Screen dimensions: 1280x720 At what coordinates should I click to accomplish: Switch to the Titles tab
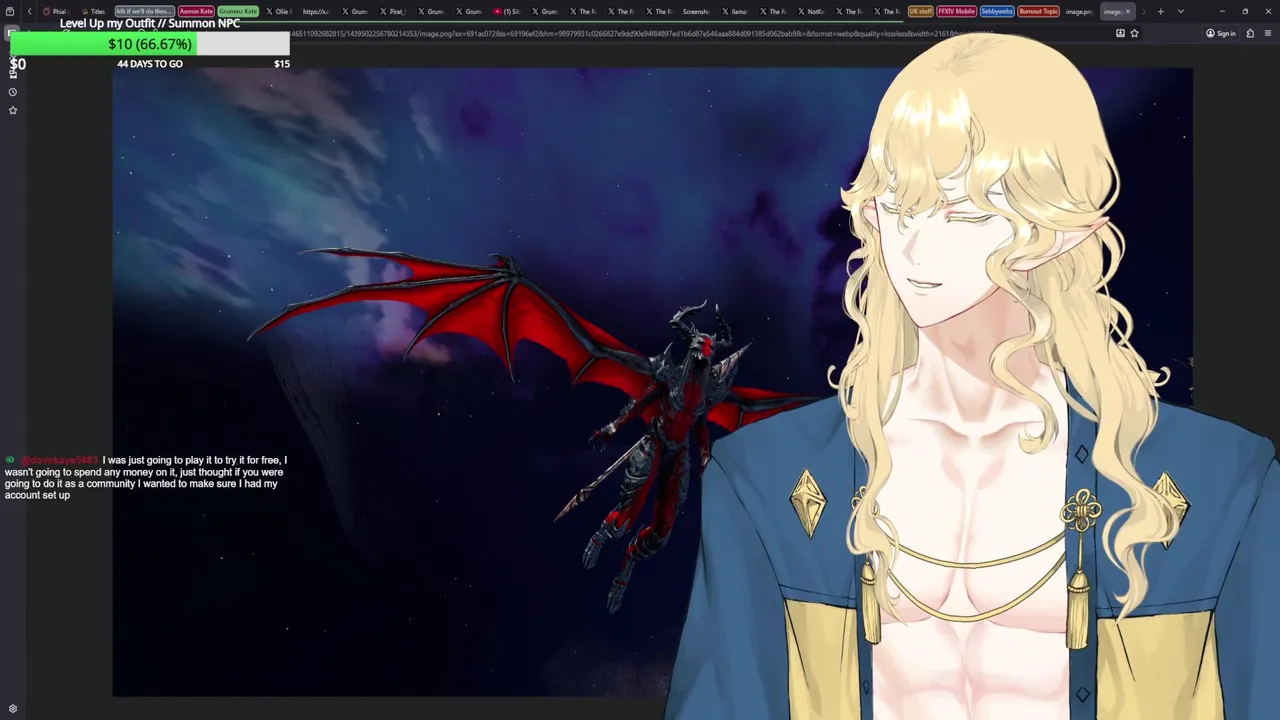tap(94, 11)
